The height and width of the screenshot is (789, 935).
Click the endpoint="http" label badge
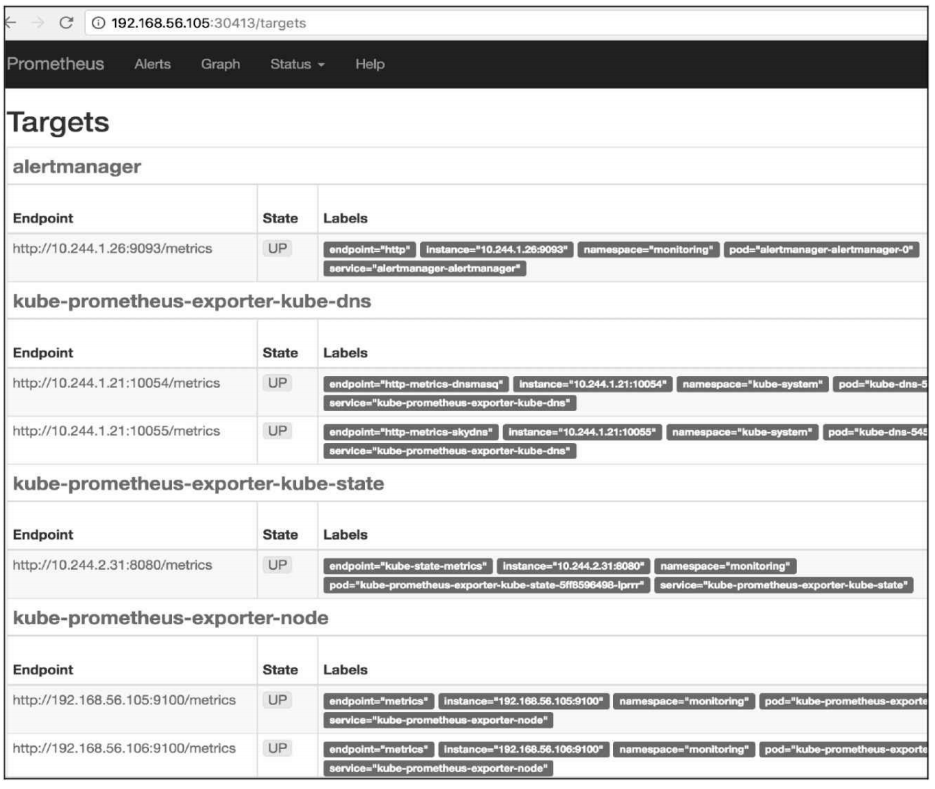[370, 250]
